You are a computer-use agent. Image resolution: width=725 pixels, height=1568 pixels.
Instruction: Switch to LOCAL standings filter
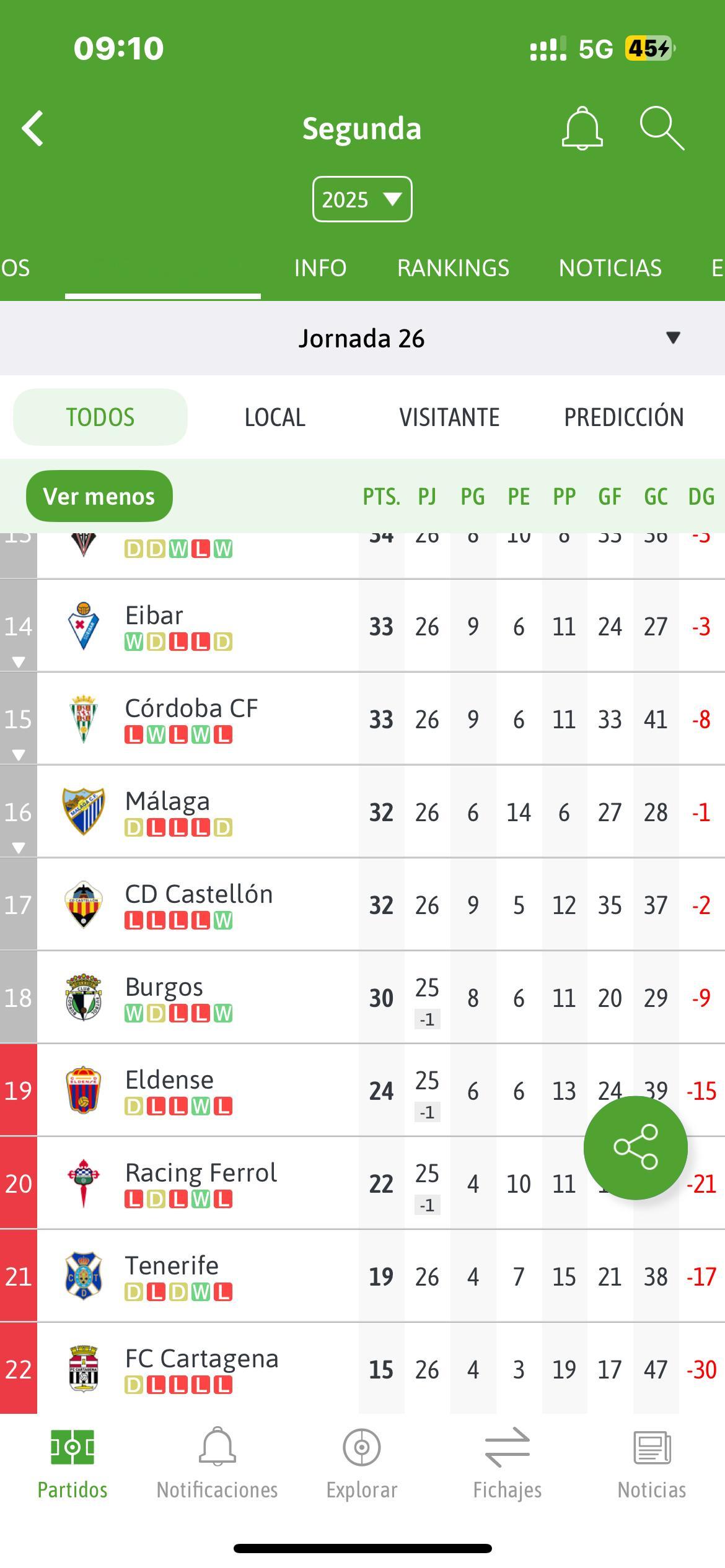(x=275, y=417)
